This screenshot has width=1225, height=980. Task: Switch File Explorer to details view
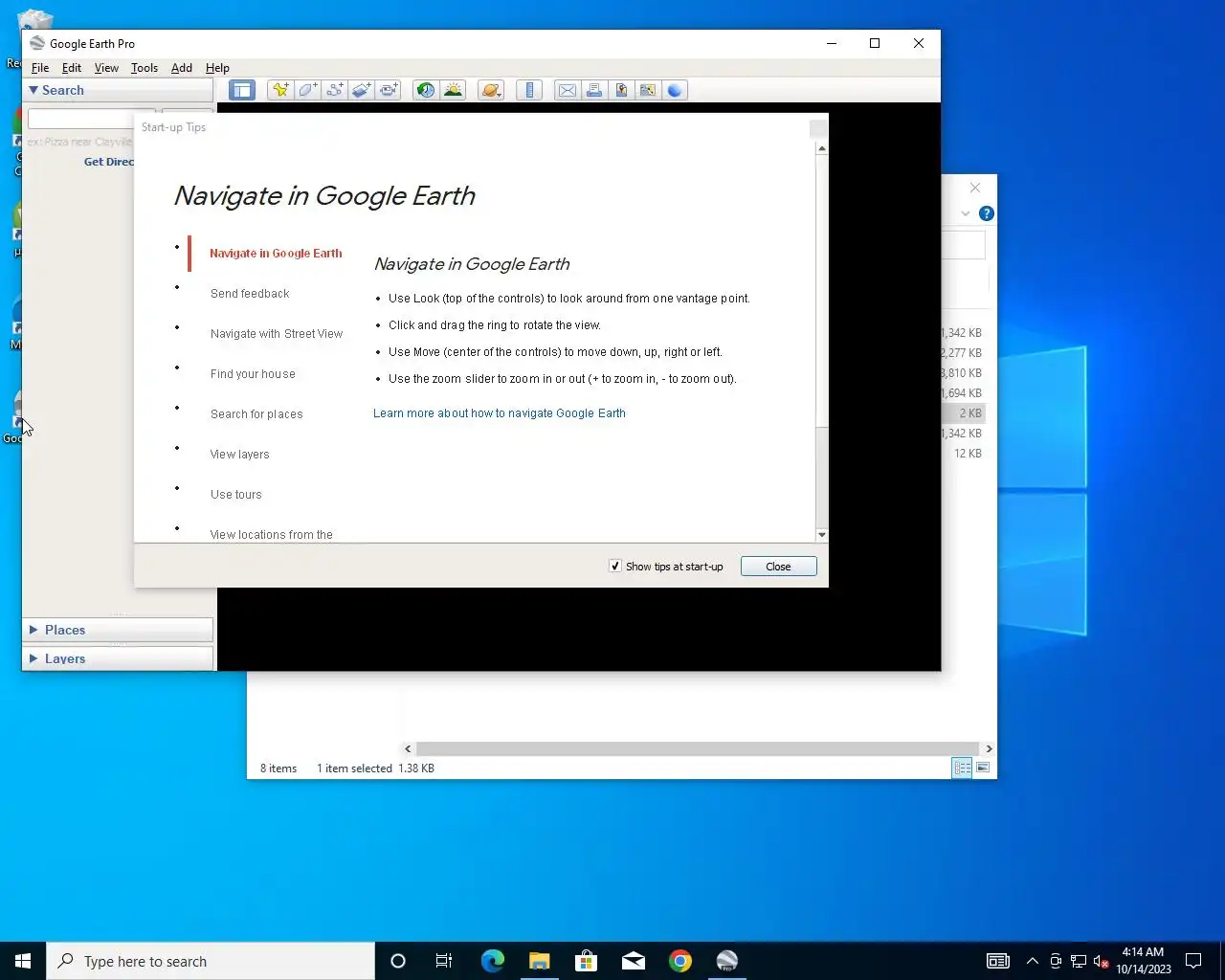(963, 768)
